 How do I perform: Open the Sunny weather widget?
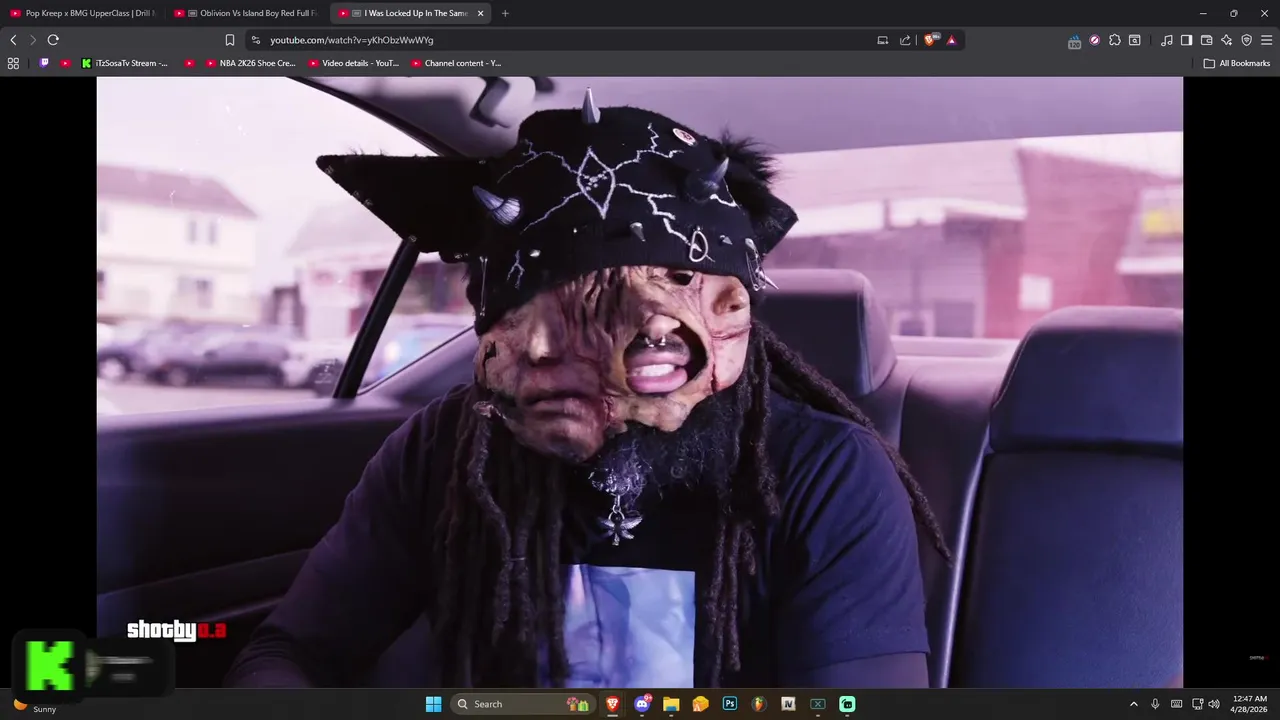[35, 706]
